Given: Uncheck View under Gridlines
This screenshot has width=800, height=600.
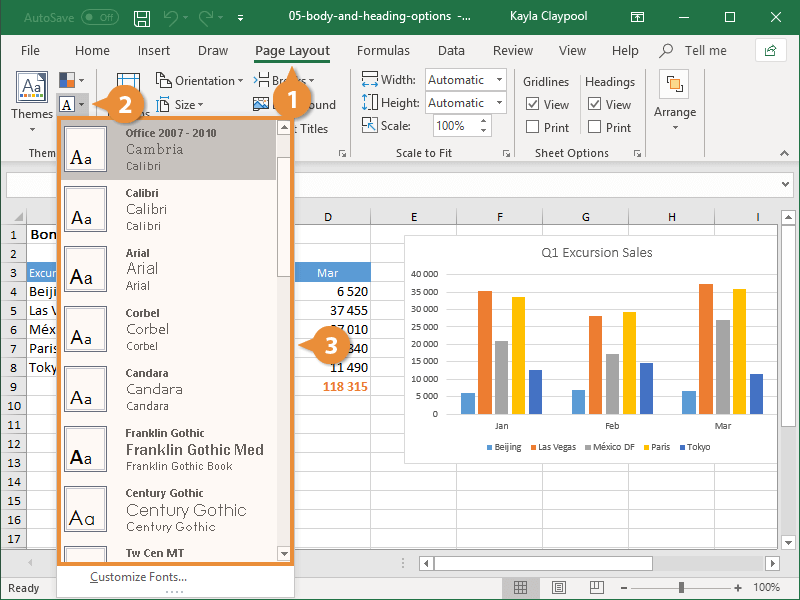Looking at the screenshot, I should pyautogui.click(x=535, y=104).
